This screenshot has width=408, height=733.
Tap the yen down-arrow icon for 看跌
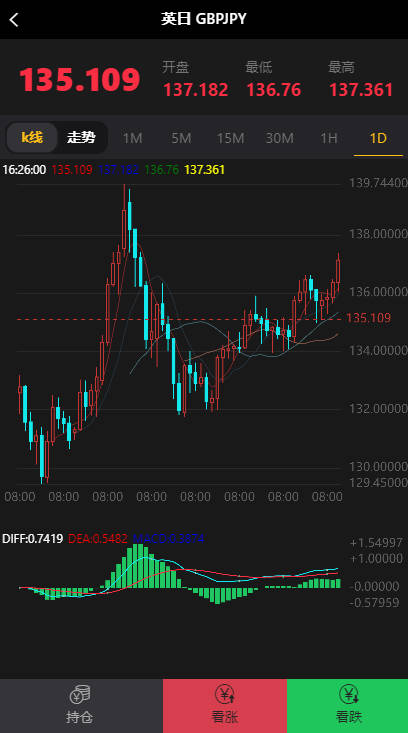(348, 694)
